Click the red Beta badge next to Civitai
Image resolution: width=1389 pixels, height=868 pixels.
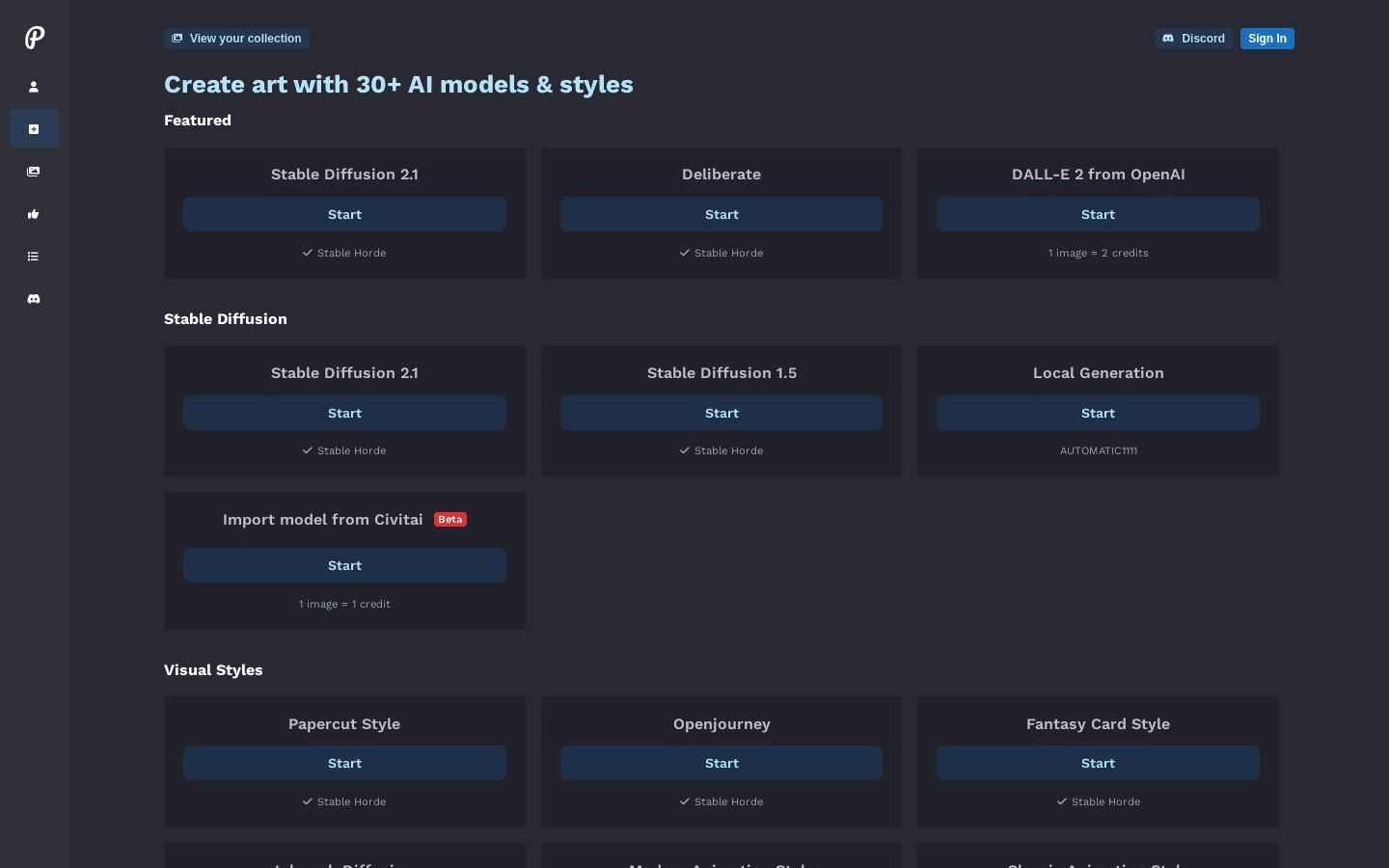click(x=450, y=519)
